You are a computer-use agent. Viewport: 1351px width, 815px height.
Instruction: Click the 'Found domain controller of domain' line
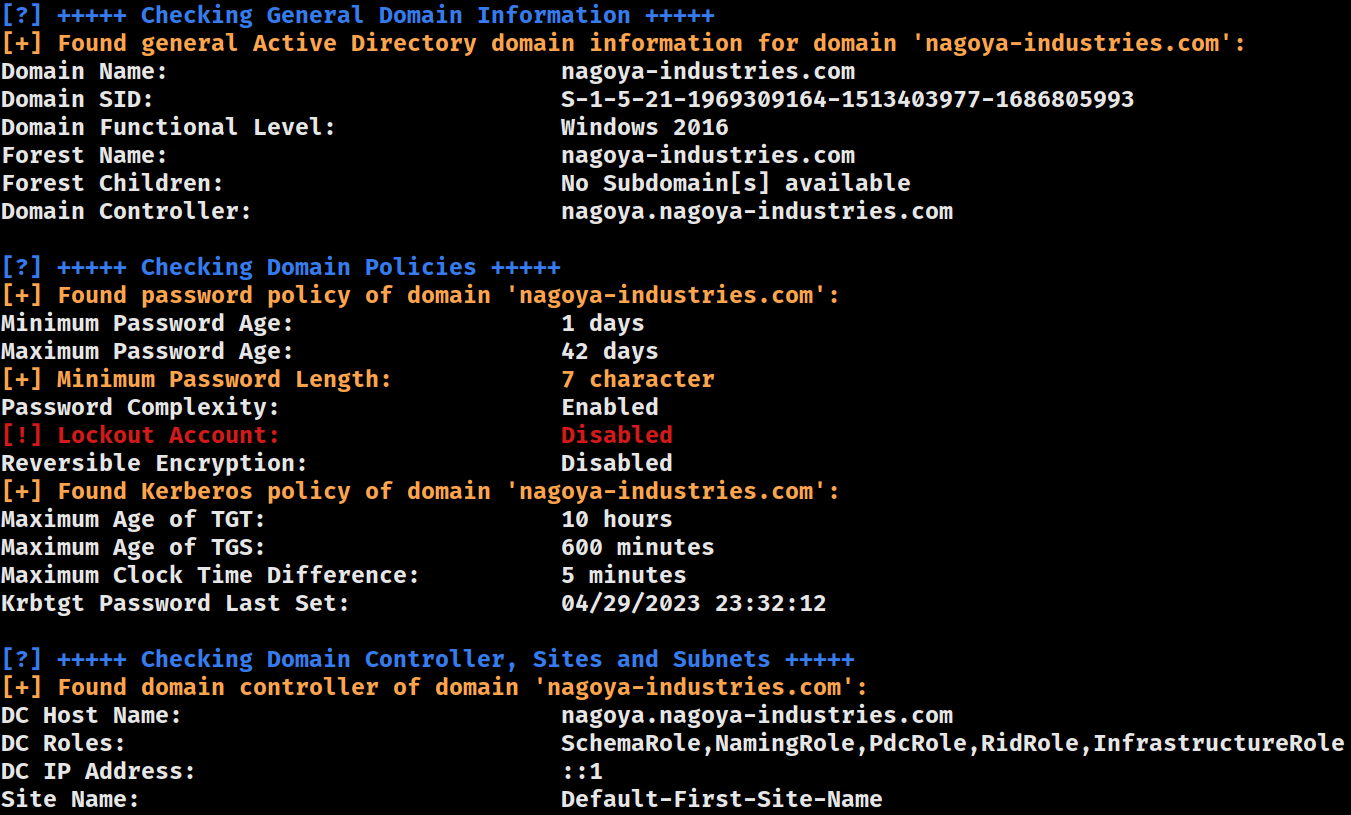point(435,688)
